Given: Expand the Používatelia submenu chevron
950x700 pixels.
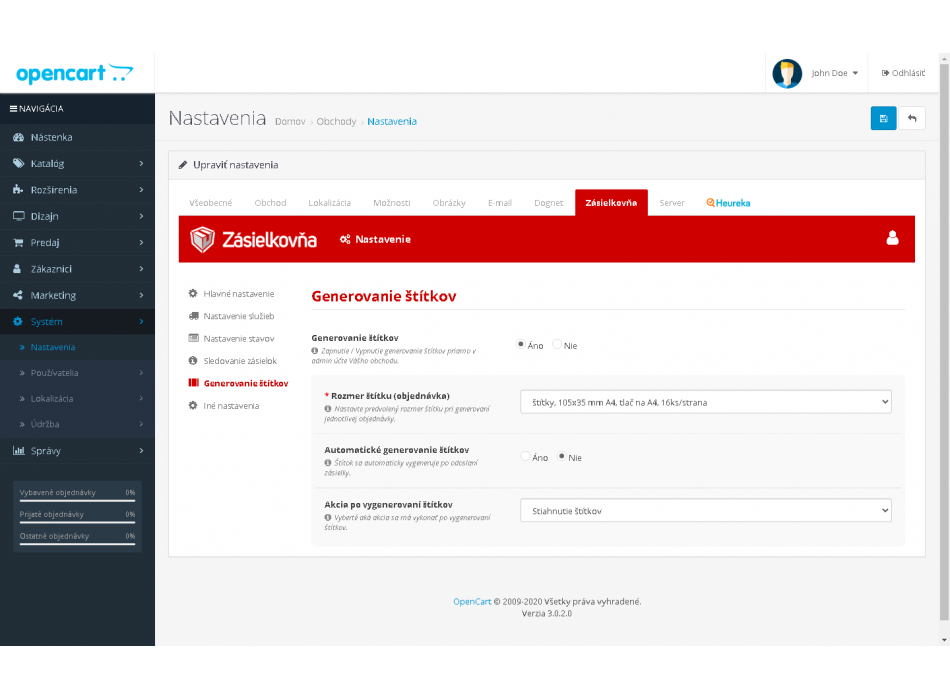Looking at the screenshot, I should click(x=141, y=373).
